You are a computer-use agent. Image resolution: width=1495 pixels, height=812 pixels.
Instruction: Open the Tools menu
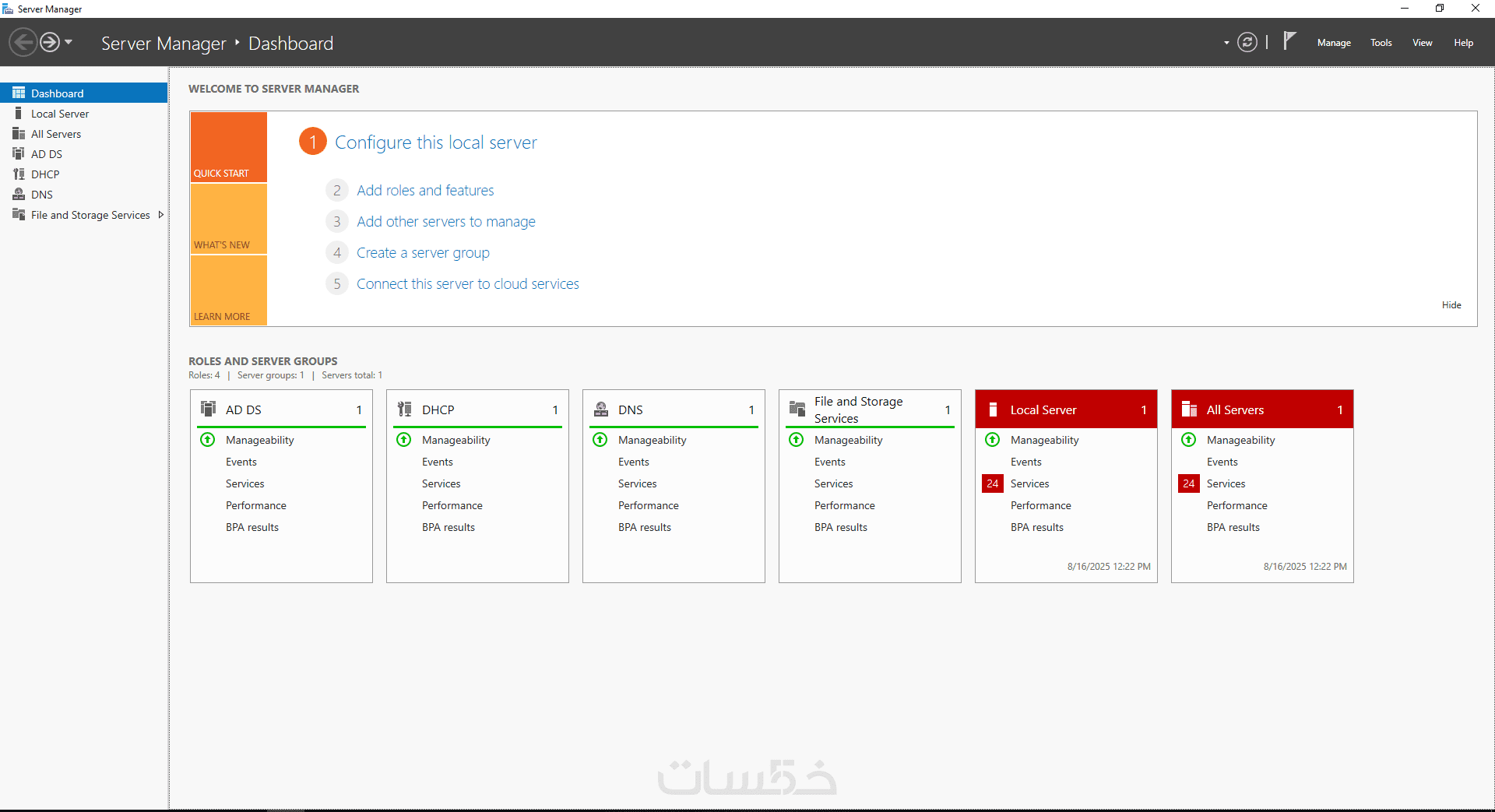[1381, 43]
